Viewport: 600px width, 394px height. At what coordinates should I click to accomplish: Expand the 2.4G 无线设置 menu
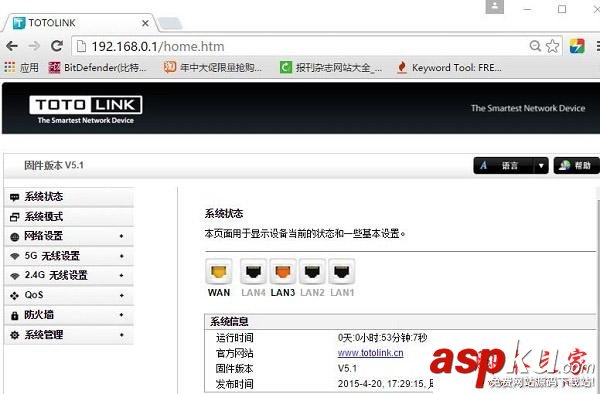tap(69, 275)
